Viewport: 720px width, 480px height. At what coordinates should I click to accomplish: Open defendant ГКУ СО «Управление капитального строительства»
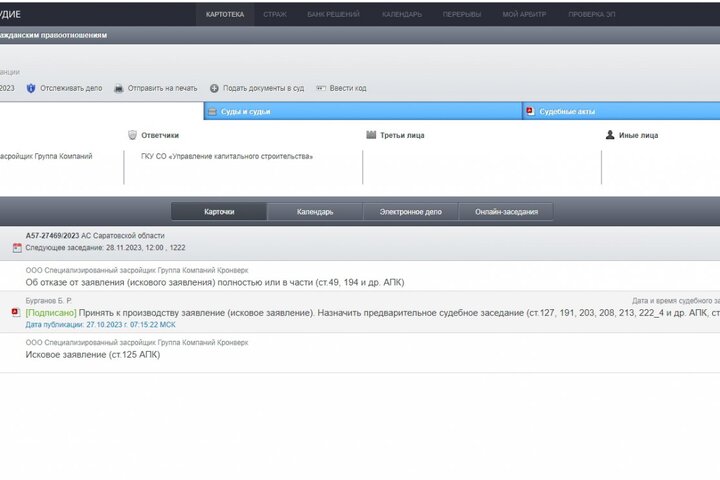227,156
